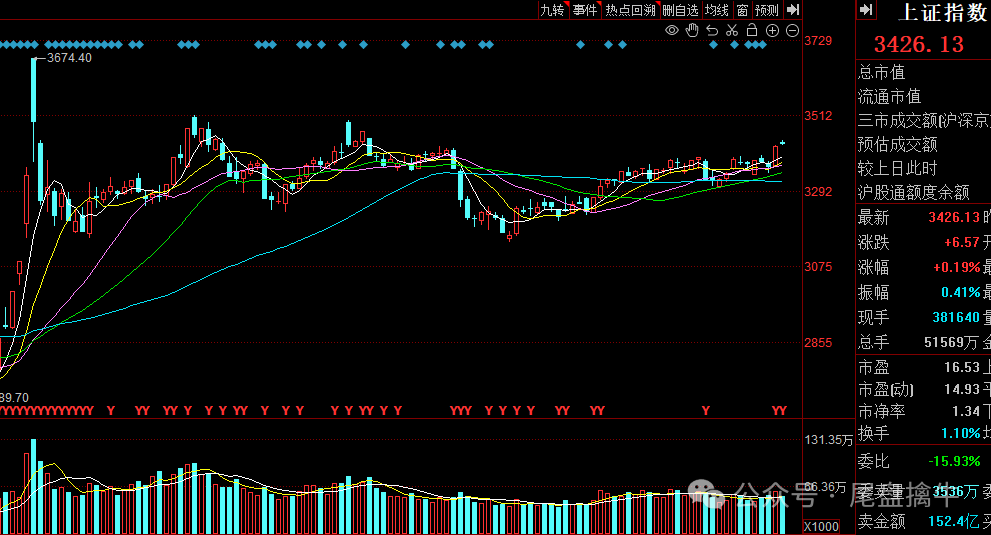Screen dimensions: 991x535
Task: Toggle the 均线 moving averages button
Action: point(717,10)
